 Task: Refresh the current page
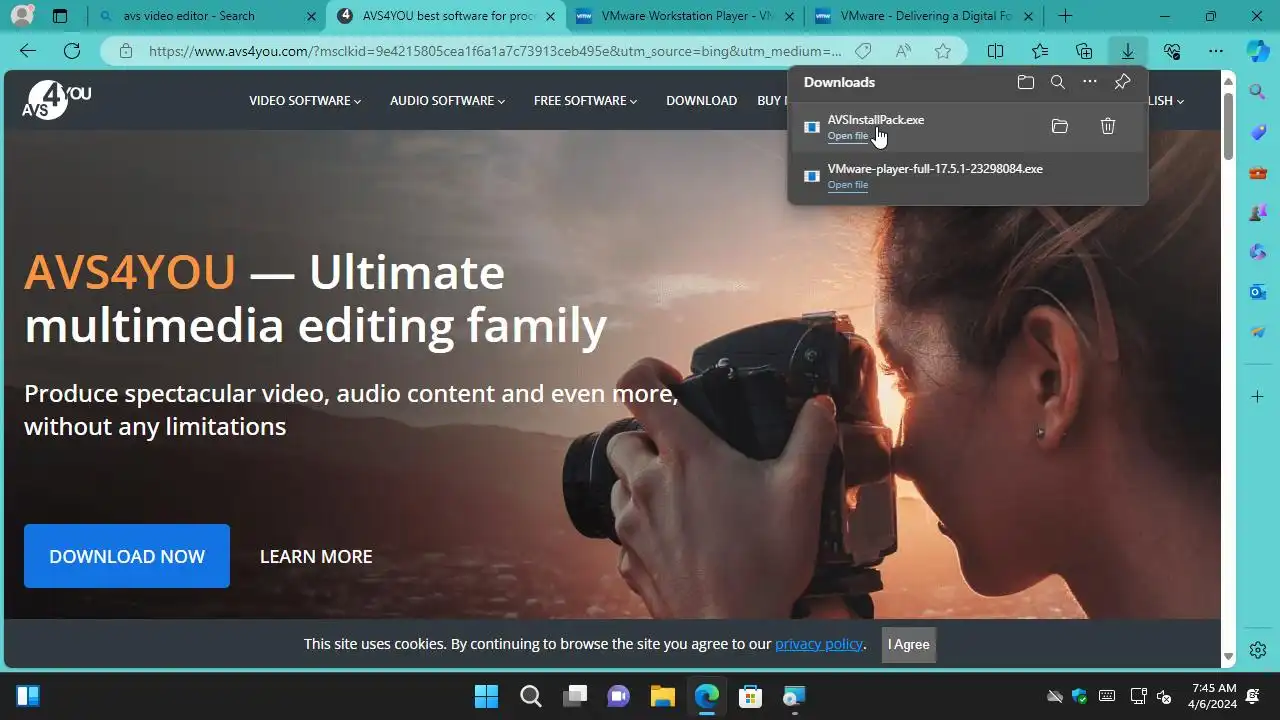point(72,51)
